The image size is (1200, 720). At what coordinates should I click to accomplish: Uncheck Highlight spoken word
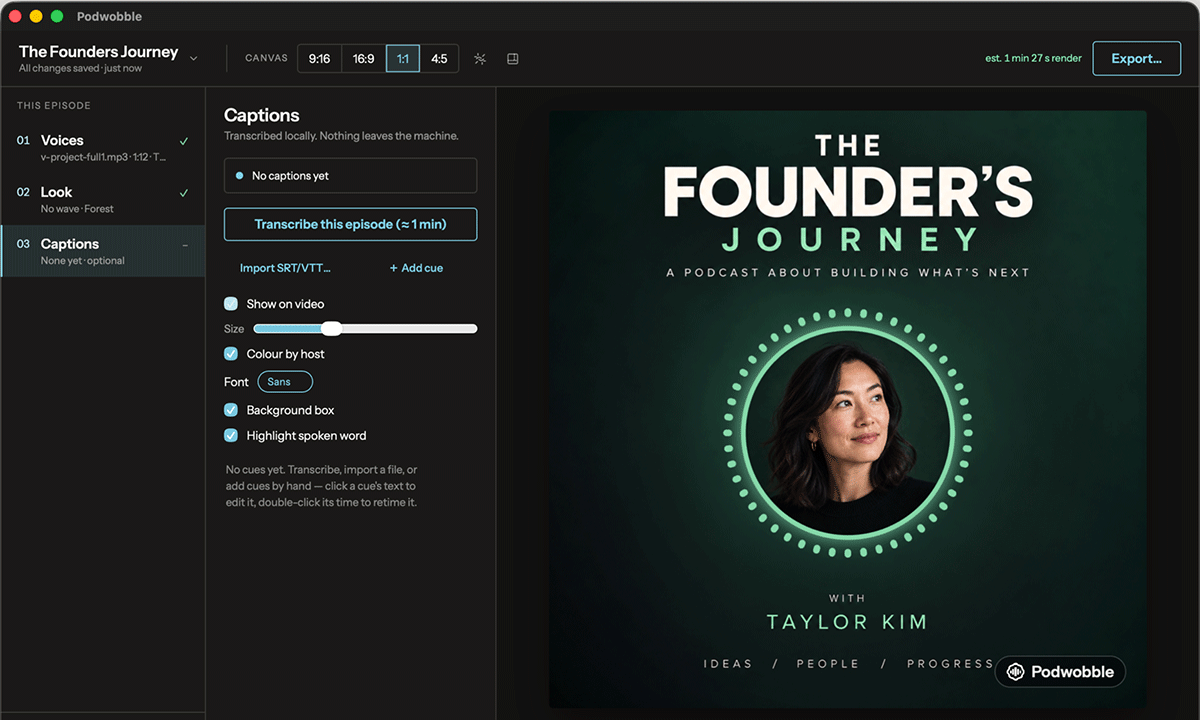coord(231,436)
